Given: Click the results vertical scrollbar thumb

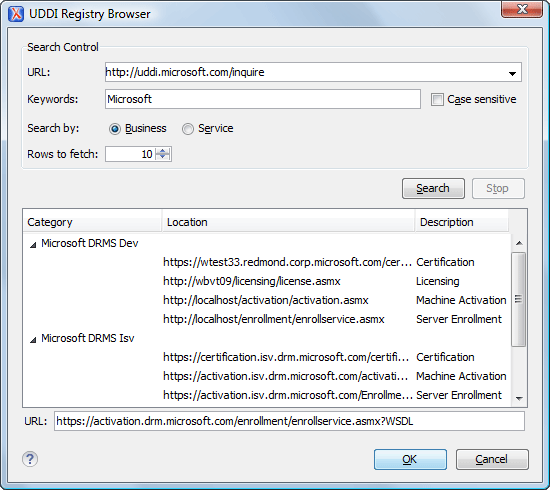Looking at the screenshot, I should [x=518, y=299].
